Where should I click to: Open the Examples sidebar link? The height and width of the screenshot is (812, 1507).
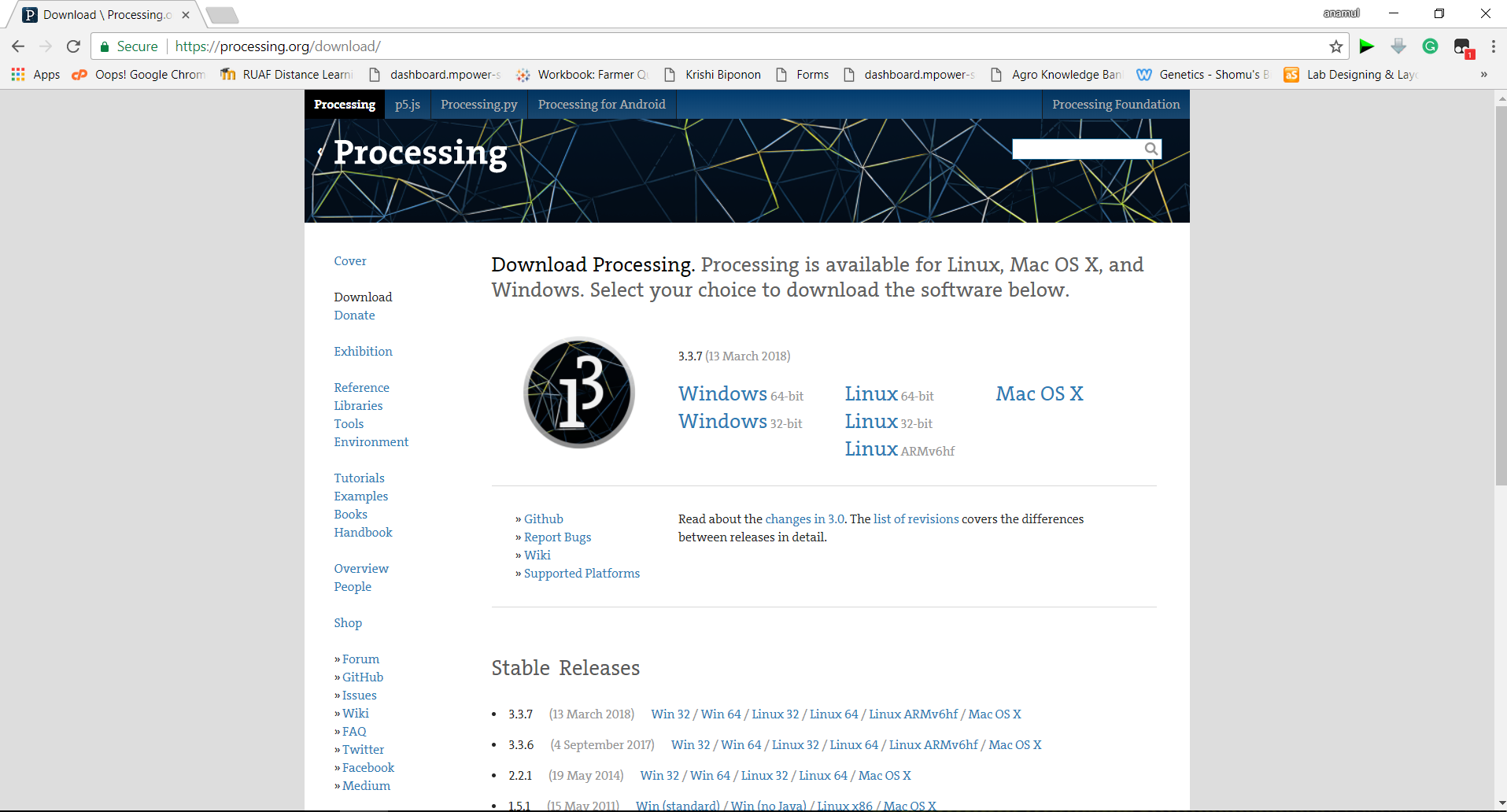(360, 496)
